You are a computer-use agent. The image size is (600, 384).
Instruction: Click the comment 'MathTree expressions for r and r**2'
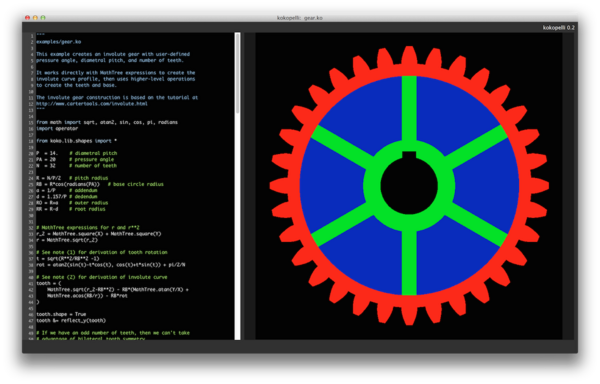88,228
